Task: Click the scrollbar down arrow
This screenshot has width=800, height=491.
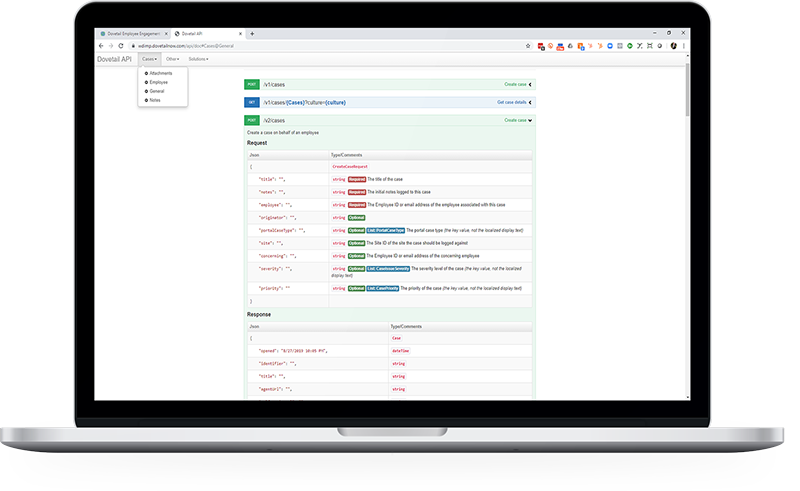Action: point(688,398)
